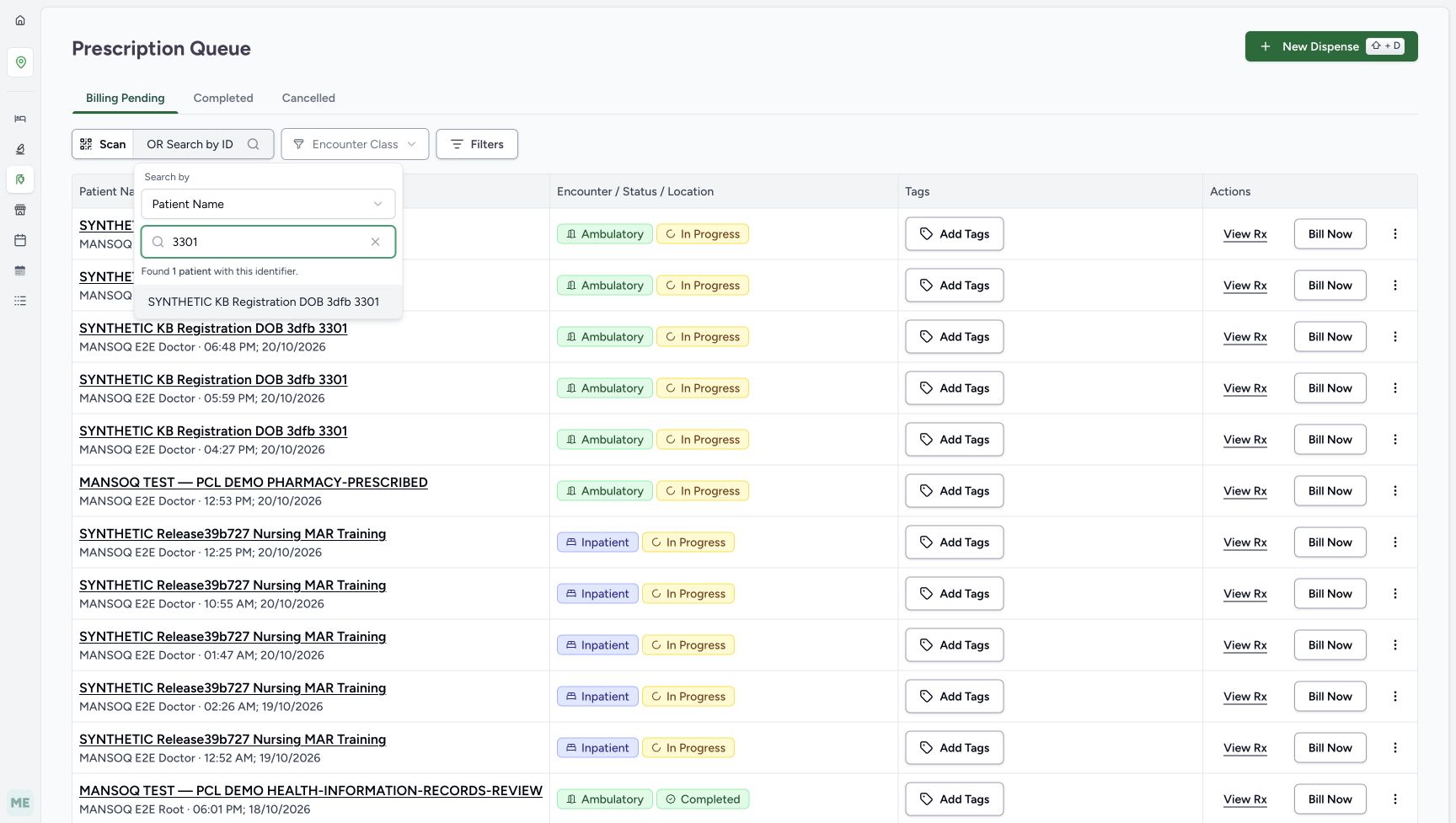
Task: Click the Scan QR button
Action: 103,144
